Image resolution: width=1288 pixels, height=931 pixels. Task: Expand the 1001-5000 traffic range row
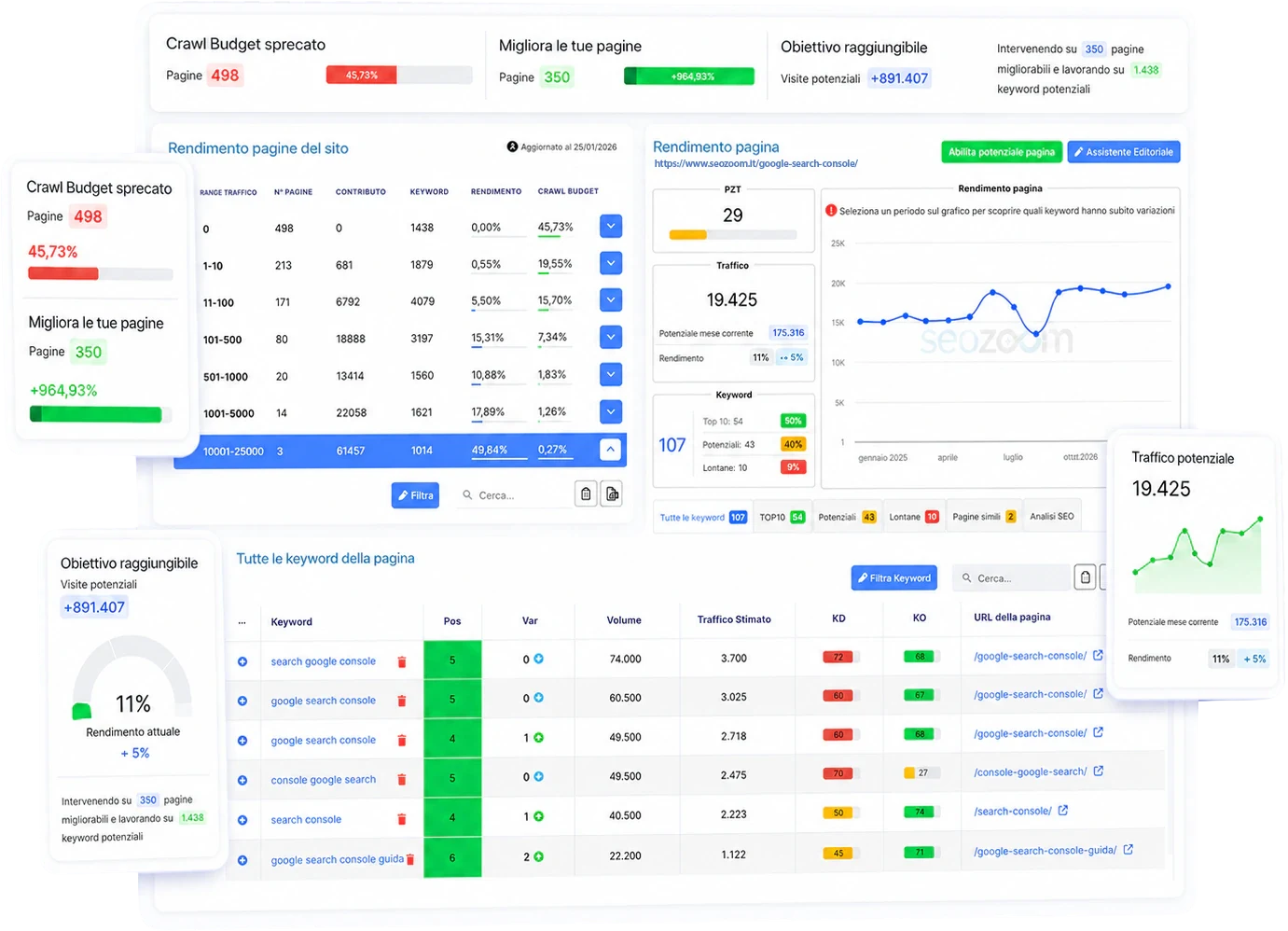pyautogui.click(x=611, y=411)
